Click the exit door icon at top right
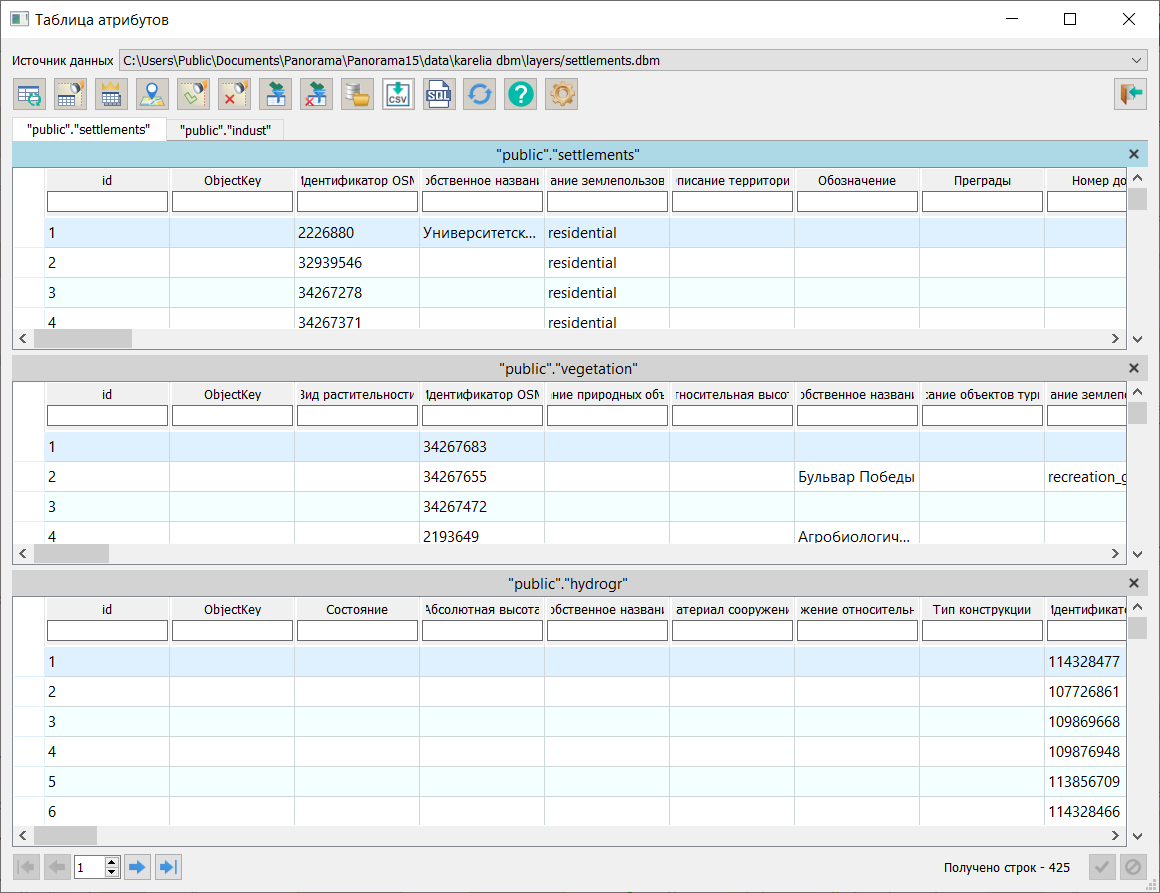 [1130, 94]
